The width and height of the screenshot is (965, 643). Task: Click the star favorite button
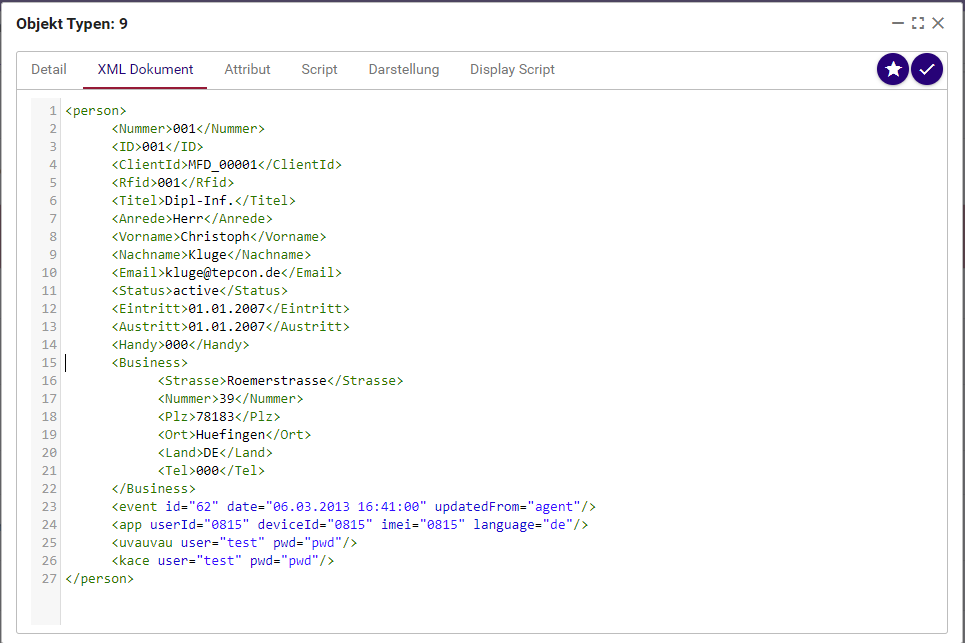(x=892, y=69)
